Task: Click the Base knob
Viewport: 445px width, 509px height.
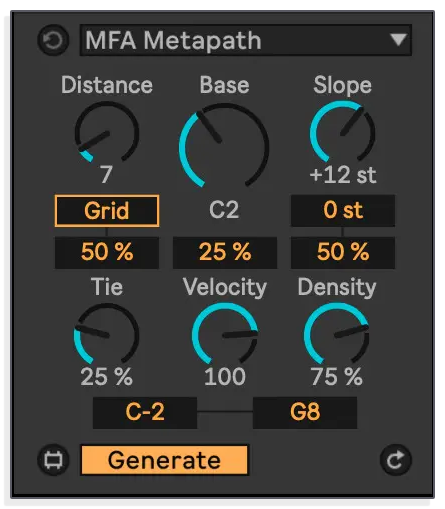Action: click(x=224, y=145)
